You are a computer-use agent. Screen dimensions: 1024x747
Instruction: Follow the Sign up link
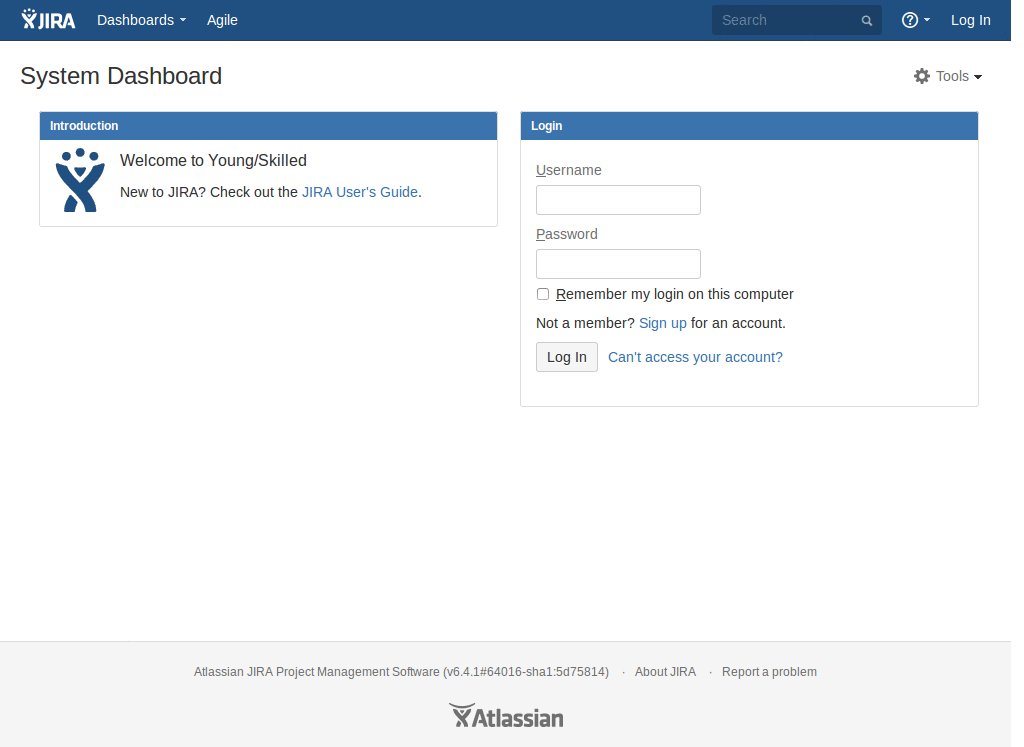coord(662,323)
